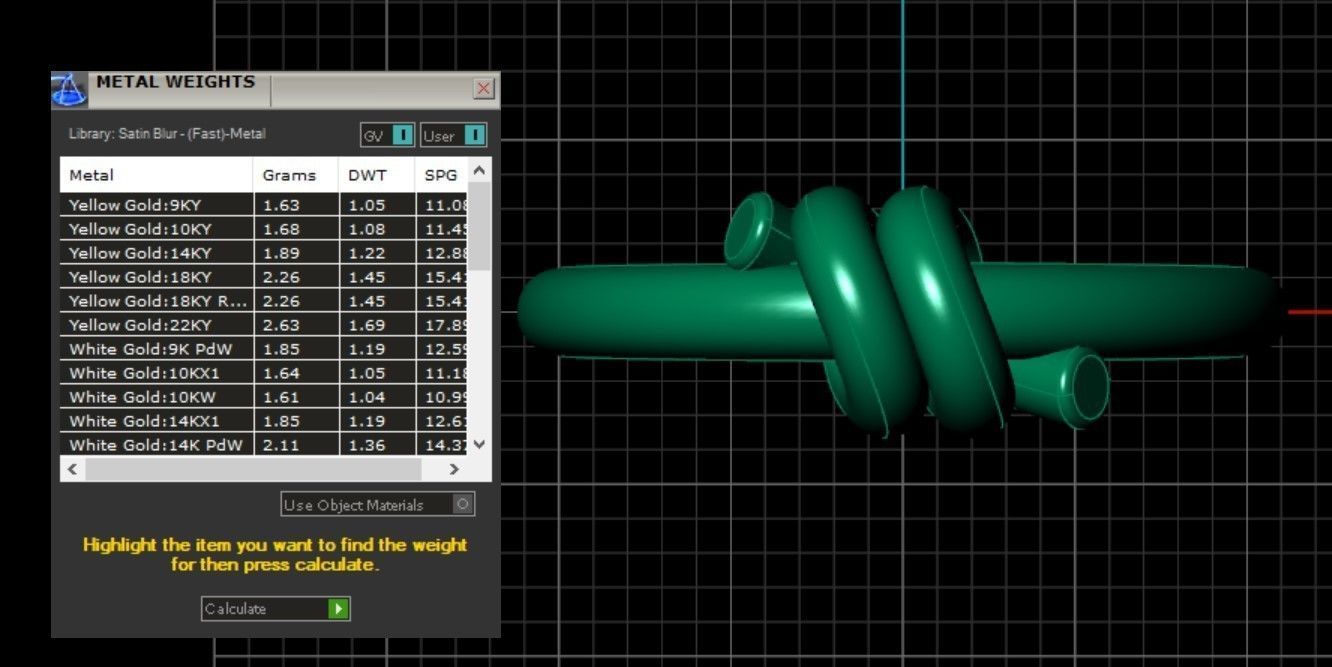Select the White Gold:9K PdW row
Image resolution: width=1332 pixels, height=667 pixels.
(264, 349)
